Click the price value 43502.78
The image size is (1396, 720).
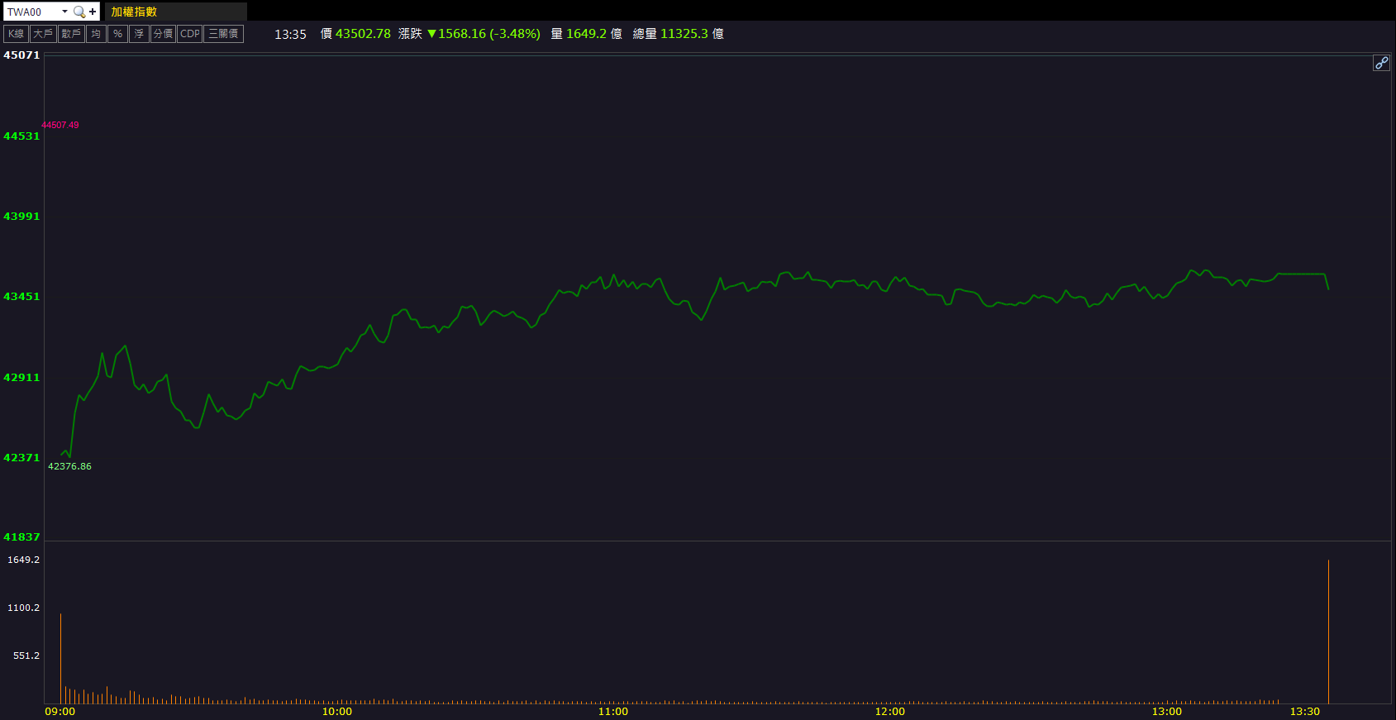pyautogui.click(x=363, y=34)
